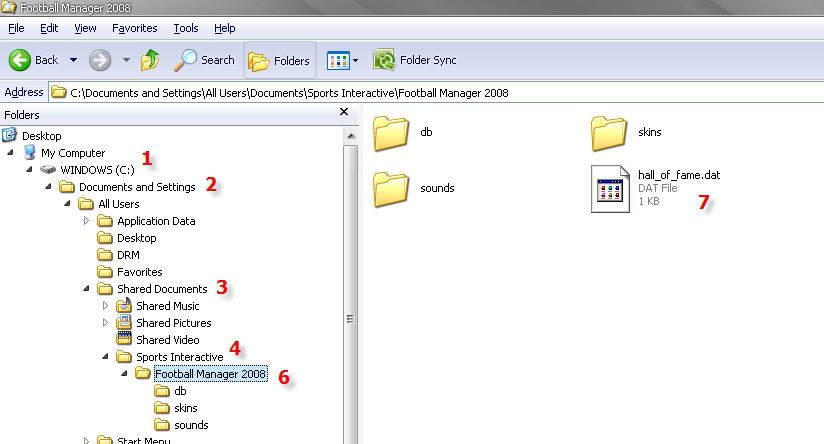Open the Help menu
Viewport: 824px width, 444px height.
(224, 28)
